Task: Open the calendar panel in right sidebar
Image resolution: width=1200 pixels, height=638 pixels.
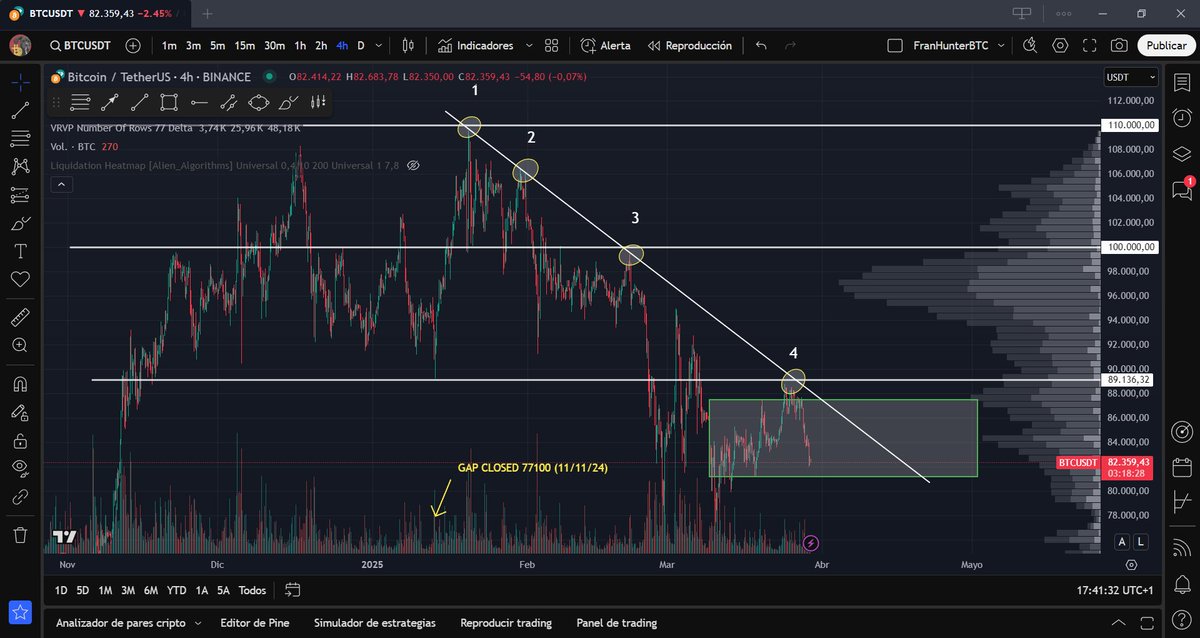Action: pos(1181,467)
